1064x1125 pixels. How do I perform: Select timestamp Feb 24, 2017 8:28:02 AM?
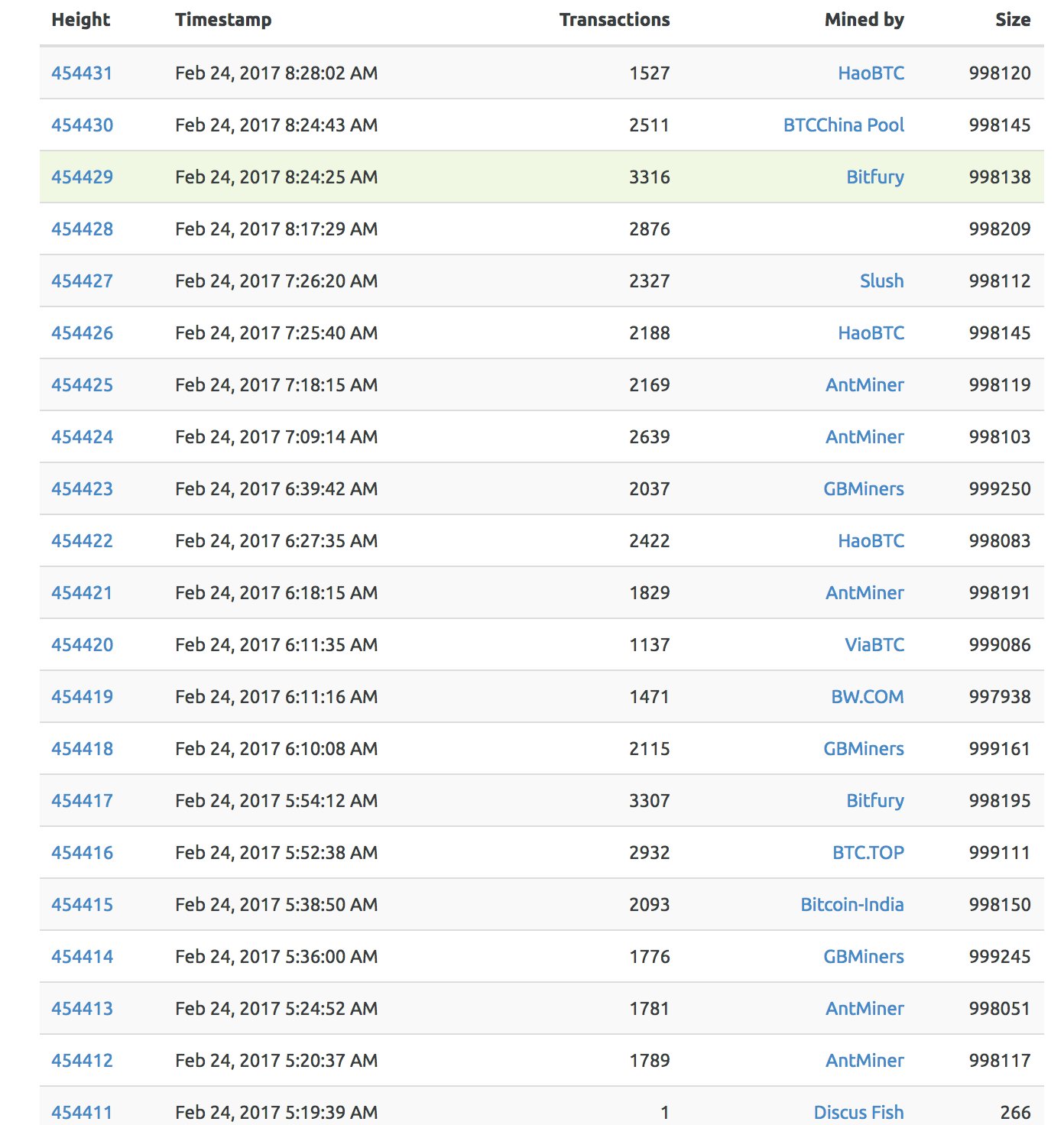coord(277,73)
